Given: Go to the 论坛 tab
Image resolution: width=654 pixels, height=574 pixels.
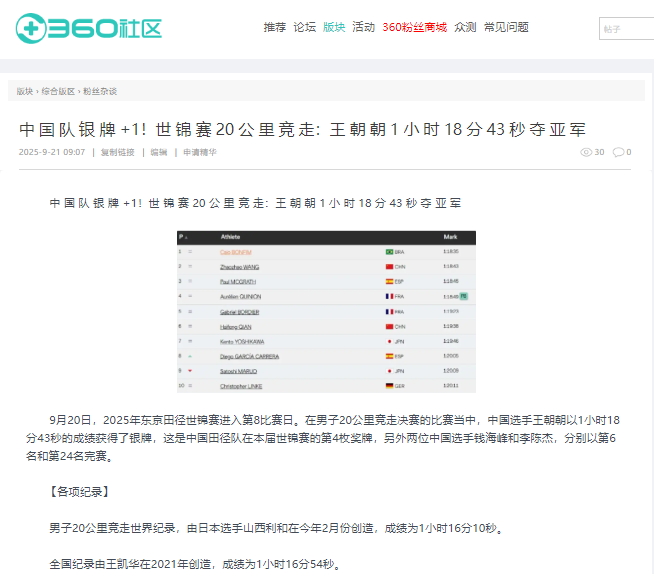Looking at the screenshot, I should (304, 27).
